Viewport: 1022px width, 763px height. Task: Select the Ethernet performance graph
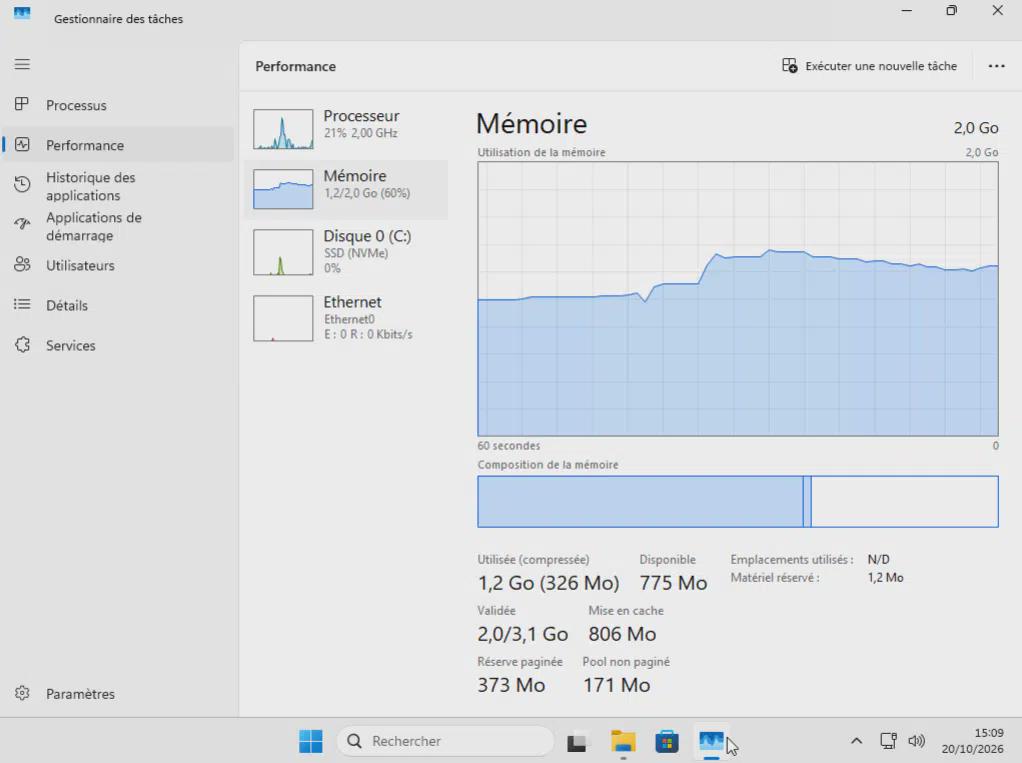284,318
